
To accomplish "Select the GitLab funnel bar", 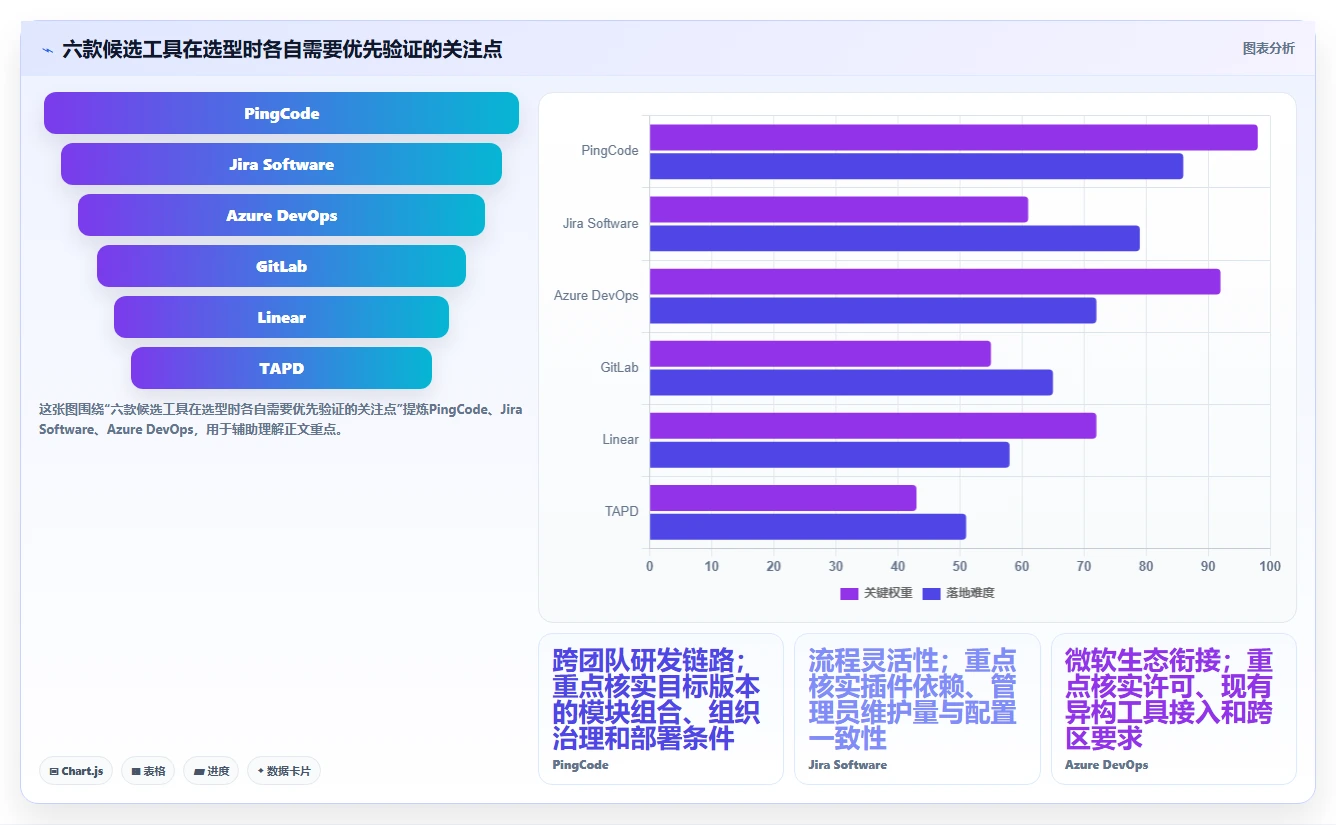I will [281, 266].
